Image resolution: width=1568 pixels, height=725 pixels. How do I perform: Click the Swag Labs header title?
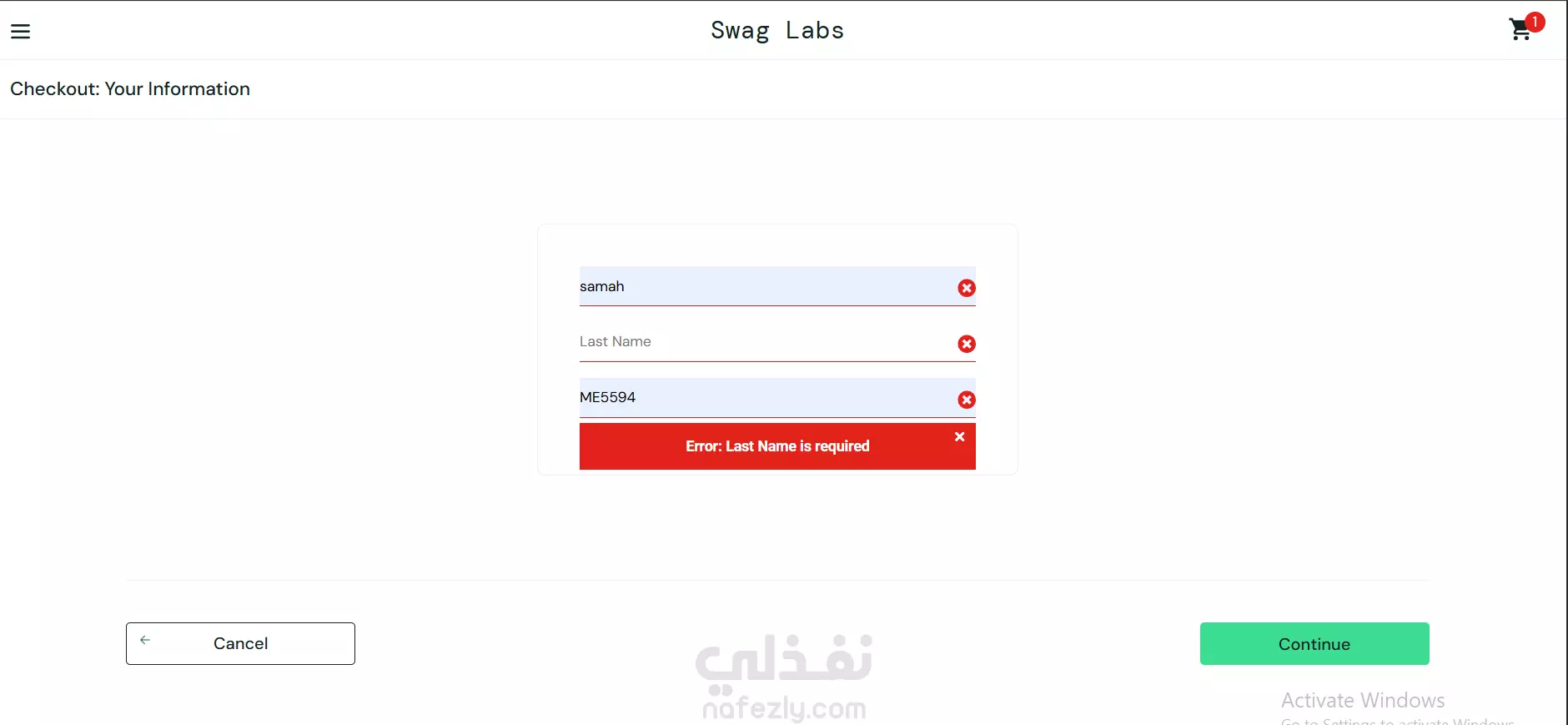point(777,31)
